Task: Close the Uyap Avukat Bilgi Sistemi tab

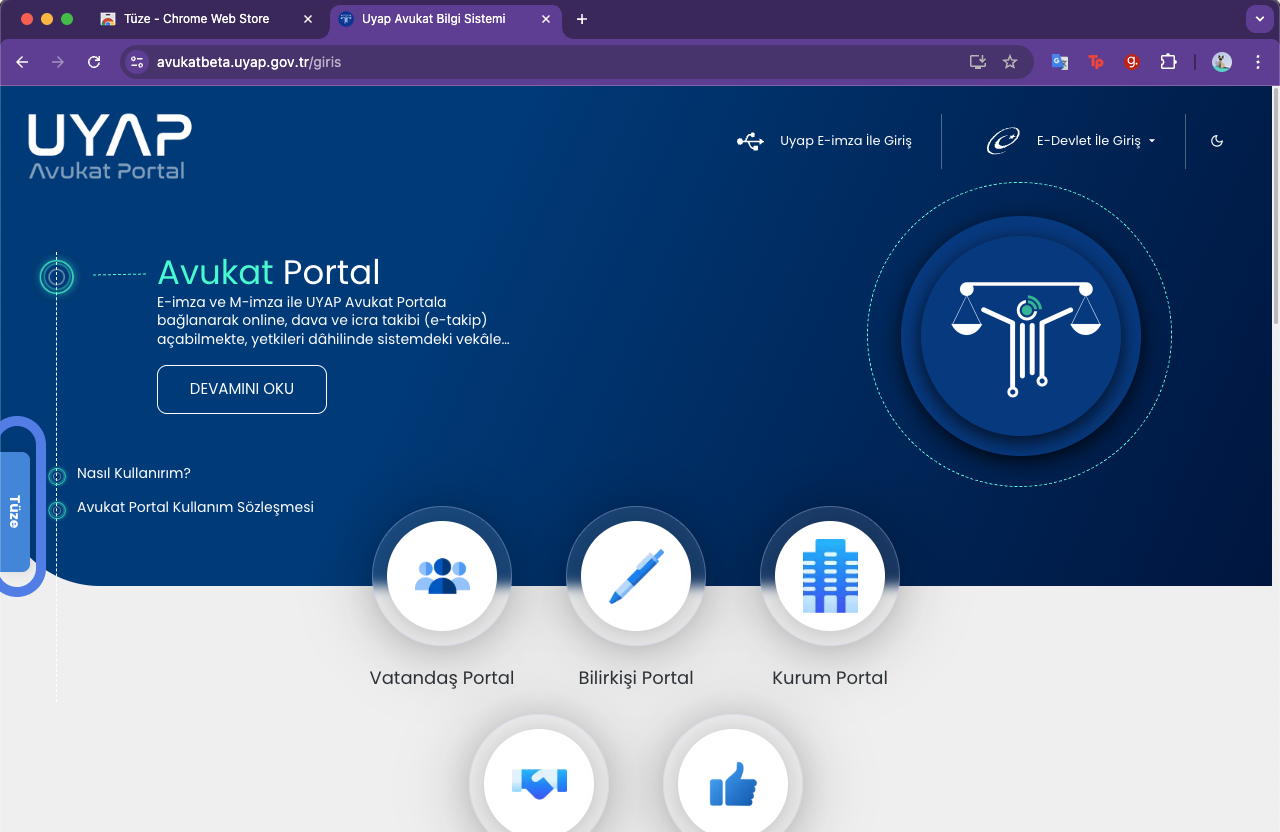Action: 546,19
